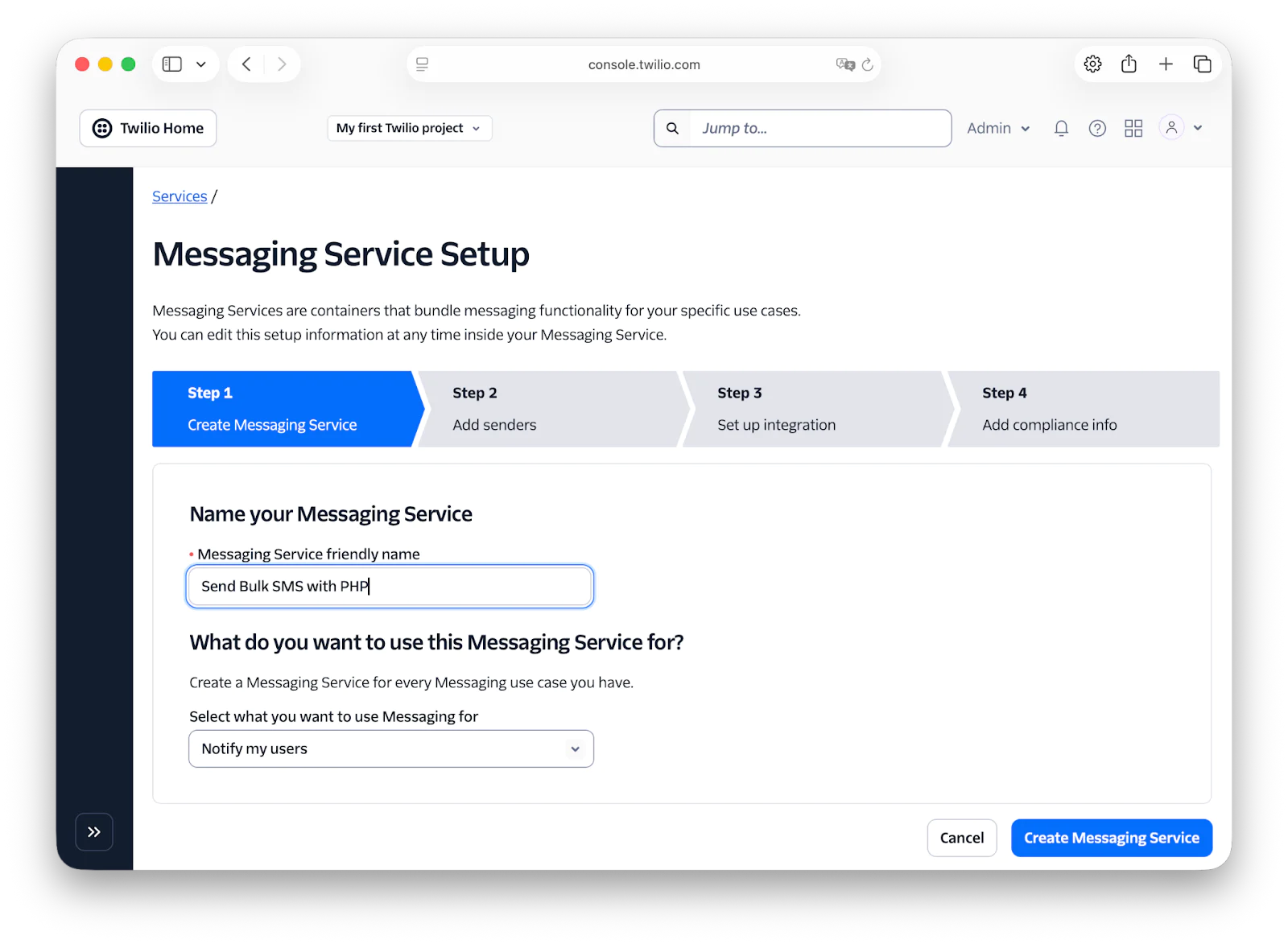
Task: Click the translate icon in the address bar
Action: [844, 64]
